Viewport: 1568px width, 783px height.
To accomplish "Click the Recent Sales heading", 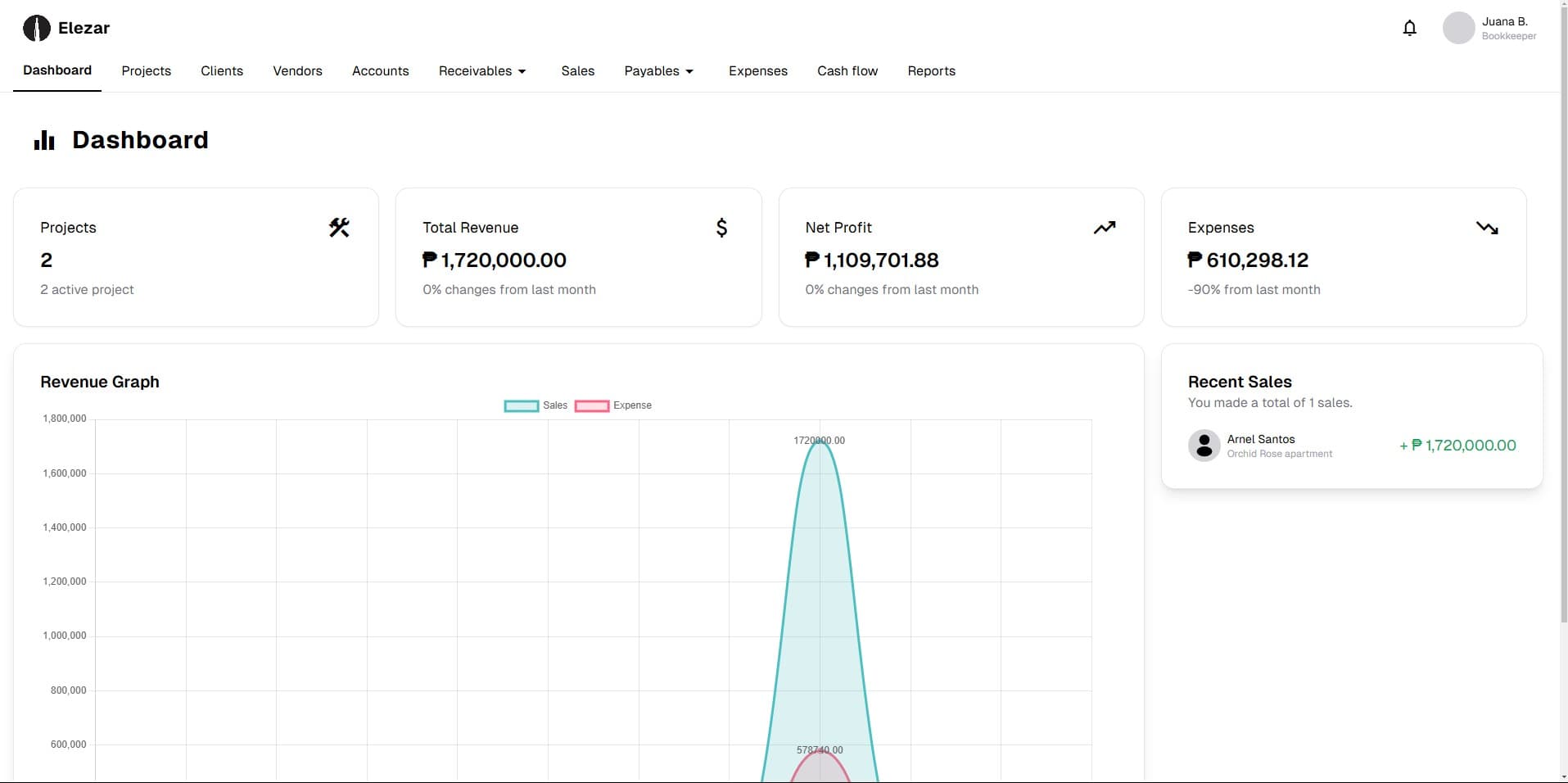I will coord(1240,382).
